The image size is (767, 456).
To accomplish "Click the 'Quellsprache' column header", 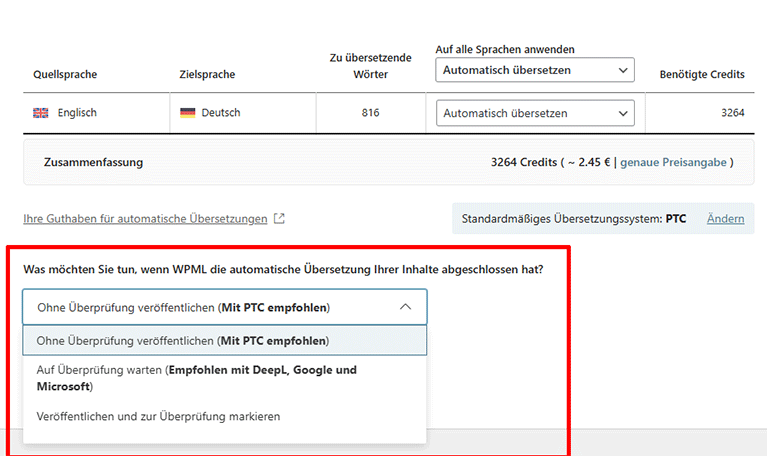I will click(x=65, y=74).
